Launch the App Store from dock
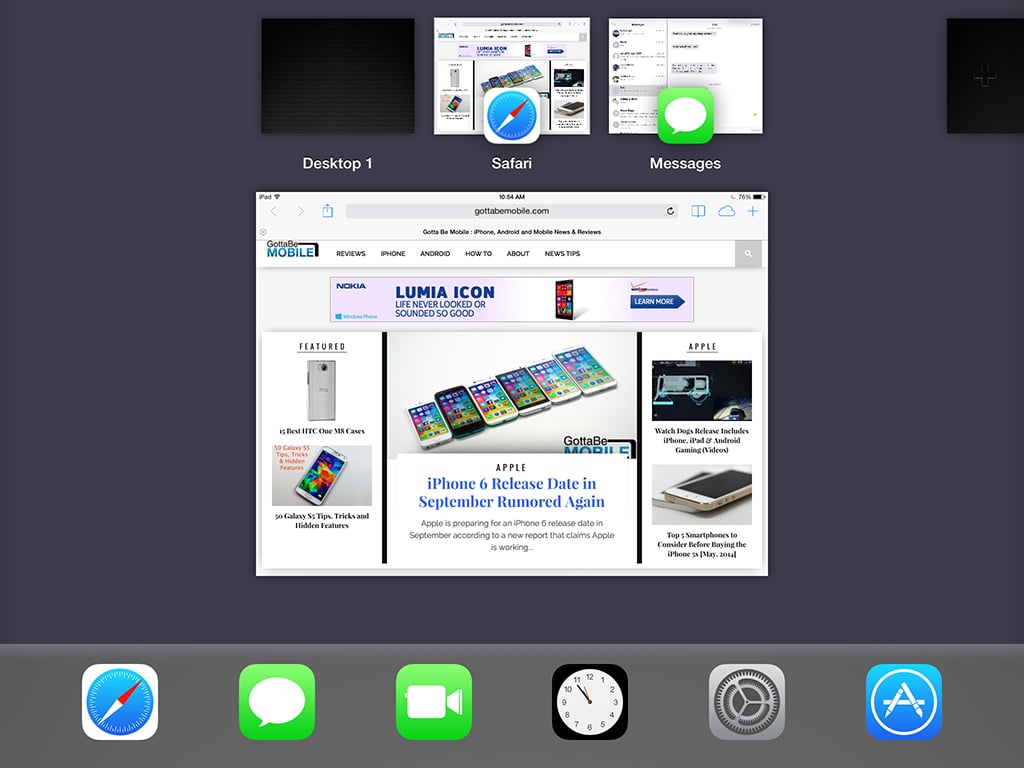This screenshot has height=768, width=1024. pyautogui.click(x=904, y=702)
